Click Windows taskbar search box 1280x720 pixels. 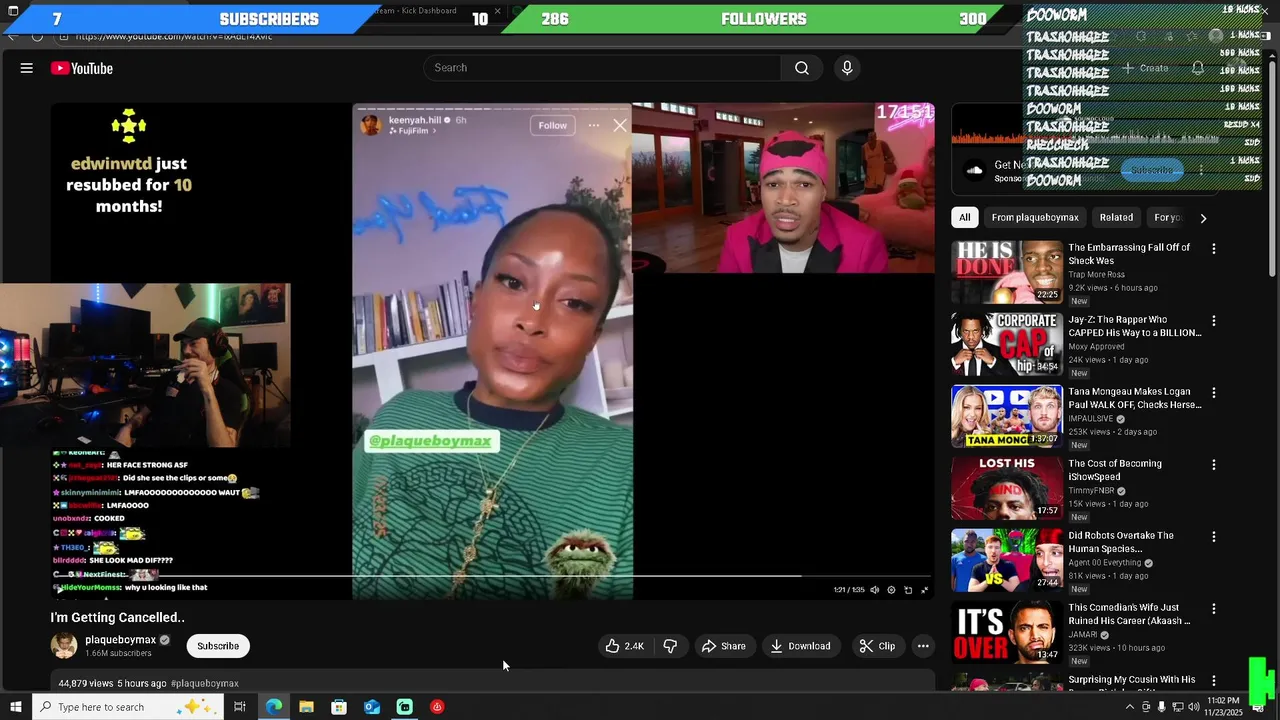tap(127, 707)
